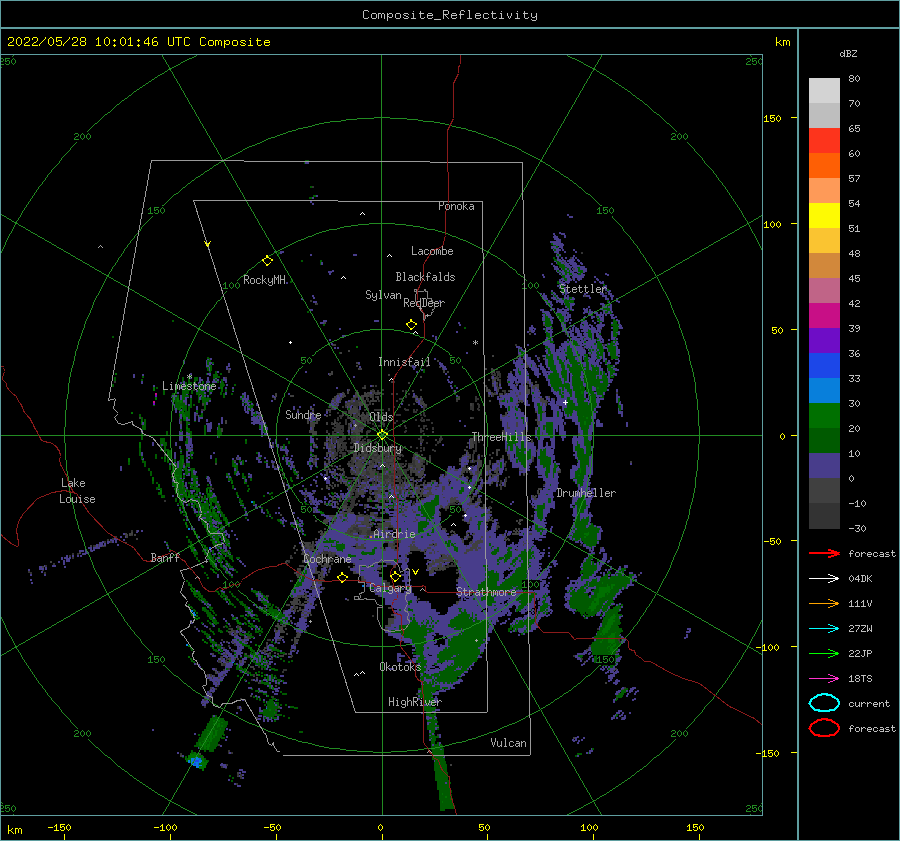Click the Calgary city label
The height and width of the screenshot is (841, 900).
click(390, 588)
